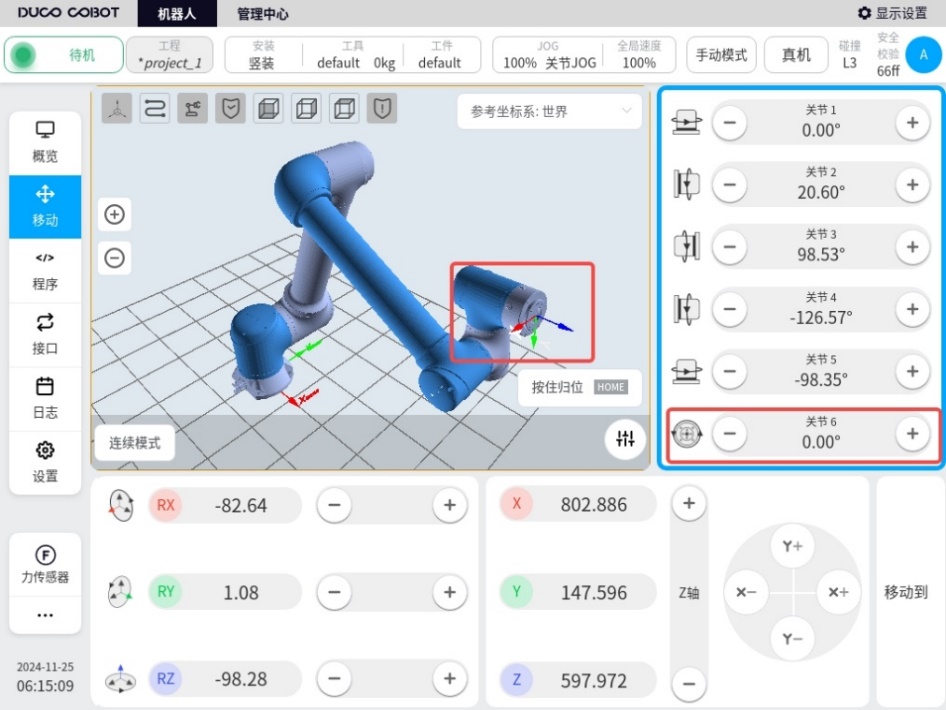This screenshot has height=710, width=946.
Task: Click the 移动到 move-to button
Action: (x=906, y=592)
